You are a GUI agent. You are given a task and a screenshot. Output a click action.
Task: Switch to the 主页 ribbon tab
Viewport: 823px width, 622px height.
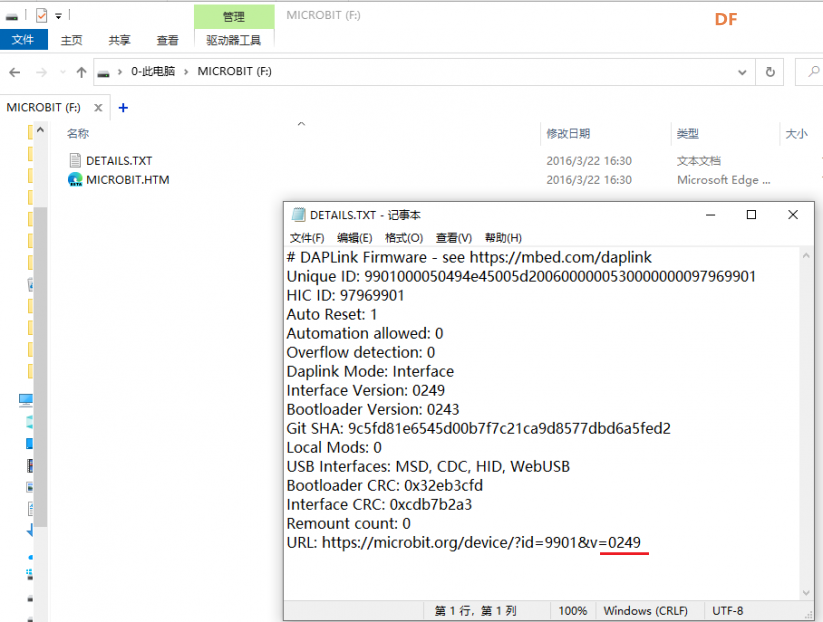[71, 40]
